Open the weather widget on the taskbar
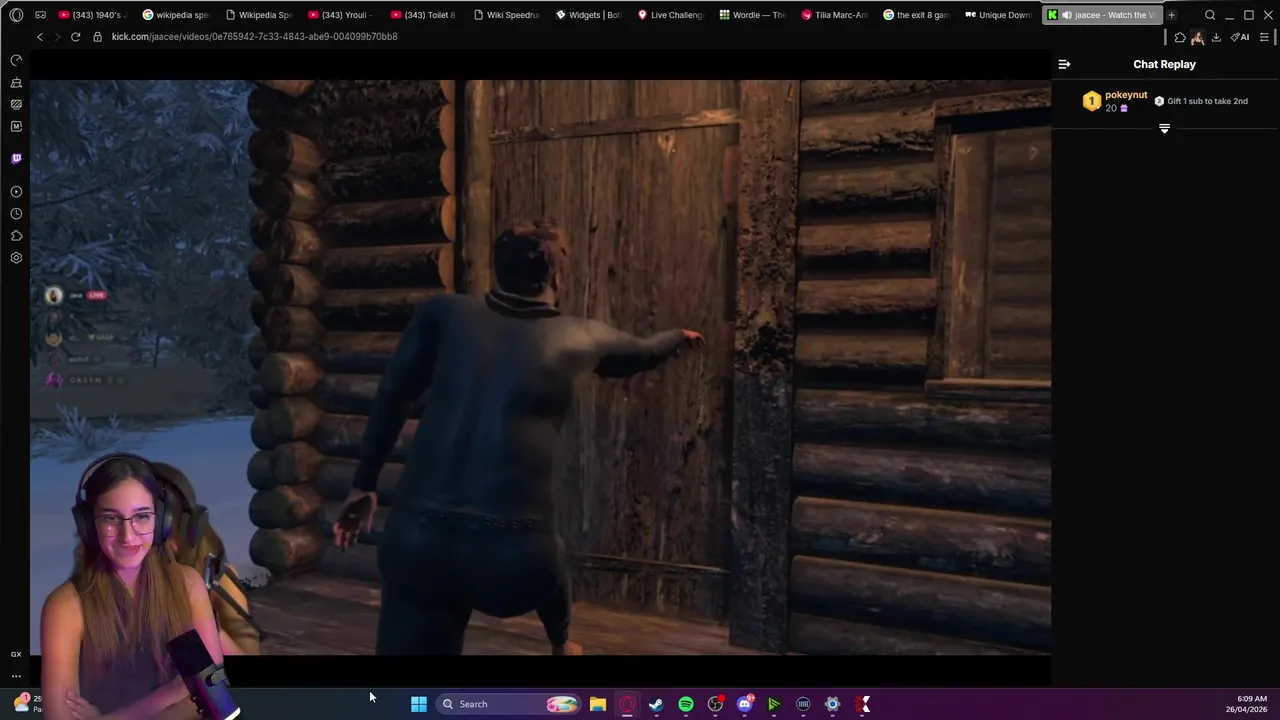Image resolution: width=1280 pixels, height=720 pixels. (27, 704)
